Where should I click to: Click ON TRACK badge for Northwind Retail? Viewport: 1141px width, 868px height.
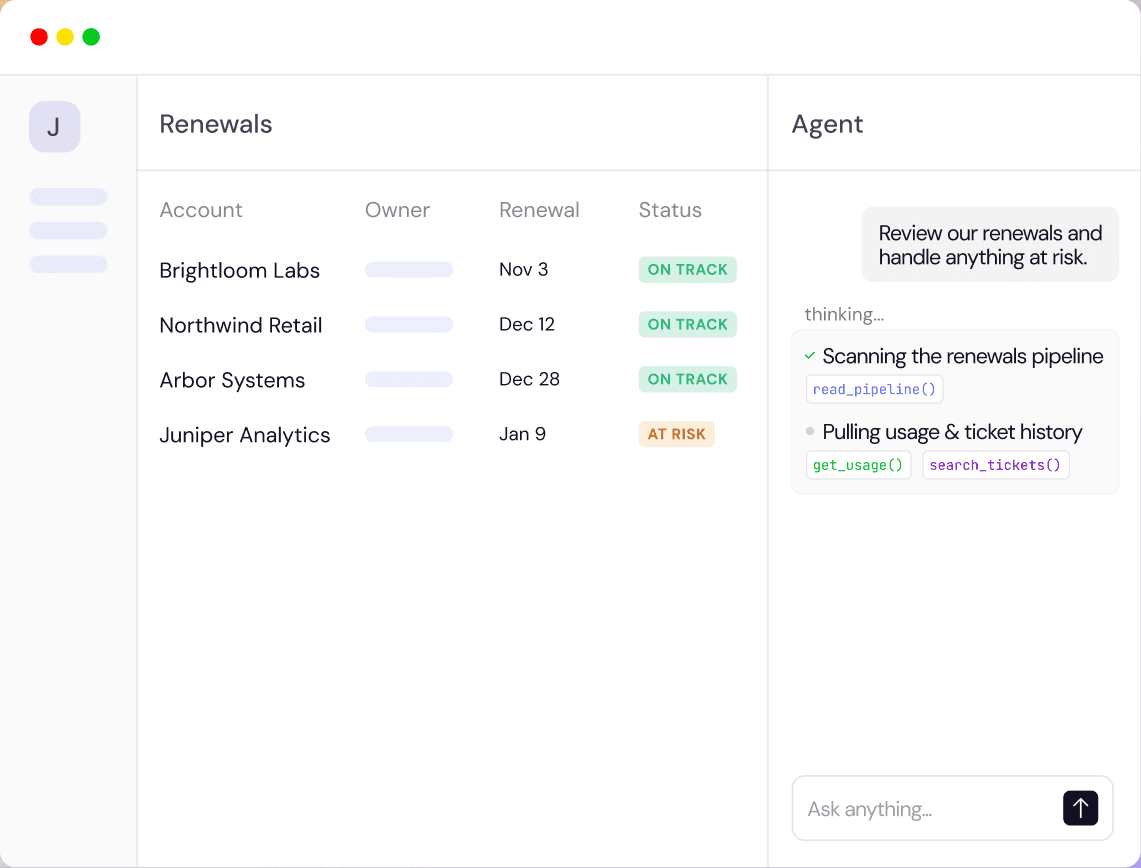[x=688, y=324]
